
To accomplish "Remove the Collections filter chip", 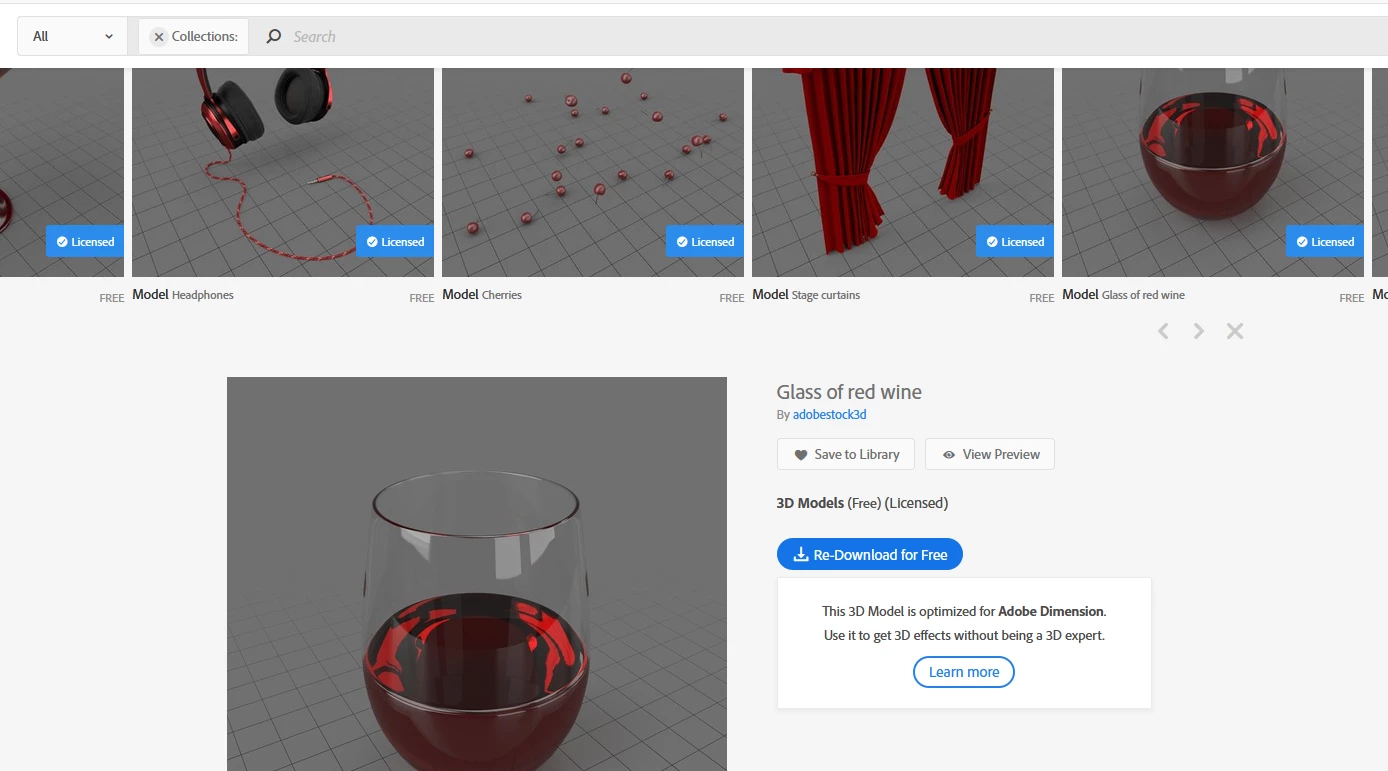I will 158,36.
